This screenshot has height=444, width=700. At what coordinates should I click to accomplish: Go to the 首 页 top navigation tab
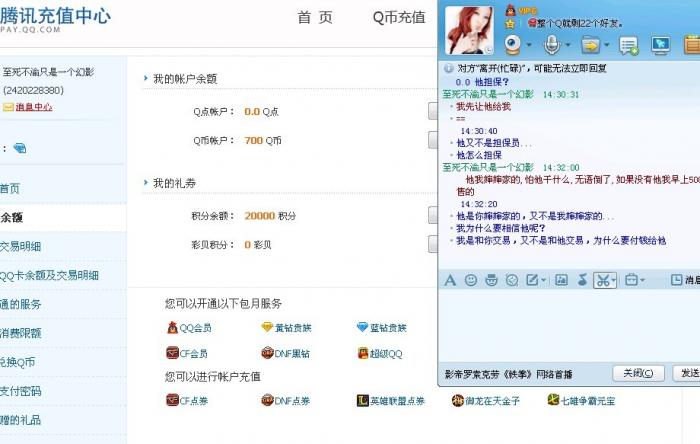315,17
